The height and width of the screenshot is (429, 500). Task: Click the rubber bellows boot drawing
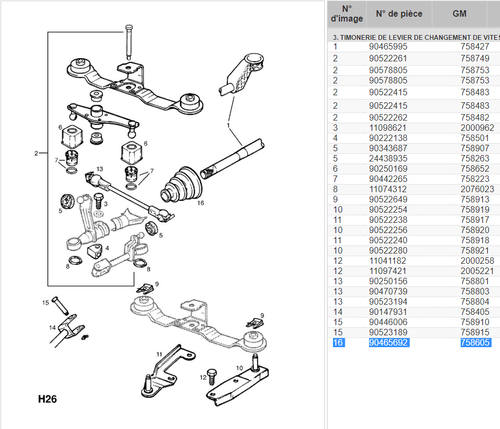click(x=181, y=185)
